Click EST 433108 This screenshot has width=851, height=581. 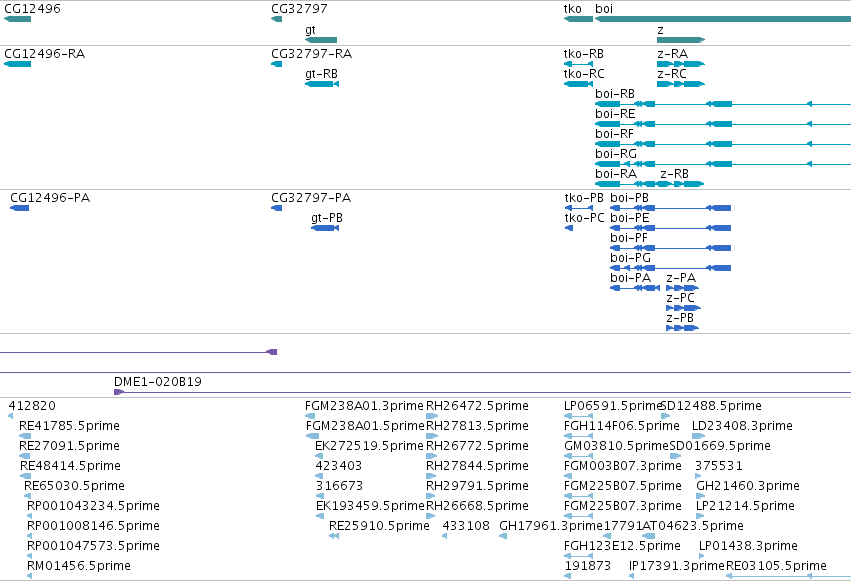(x=444, y=536)
